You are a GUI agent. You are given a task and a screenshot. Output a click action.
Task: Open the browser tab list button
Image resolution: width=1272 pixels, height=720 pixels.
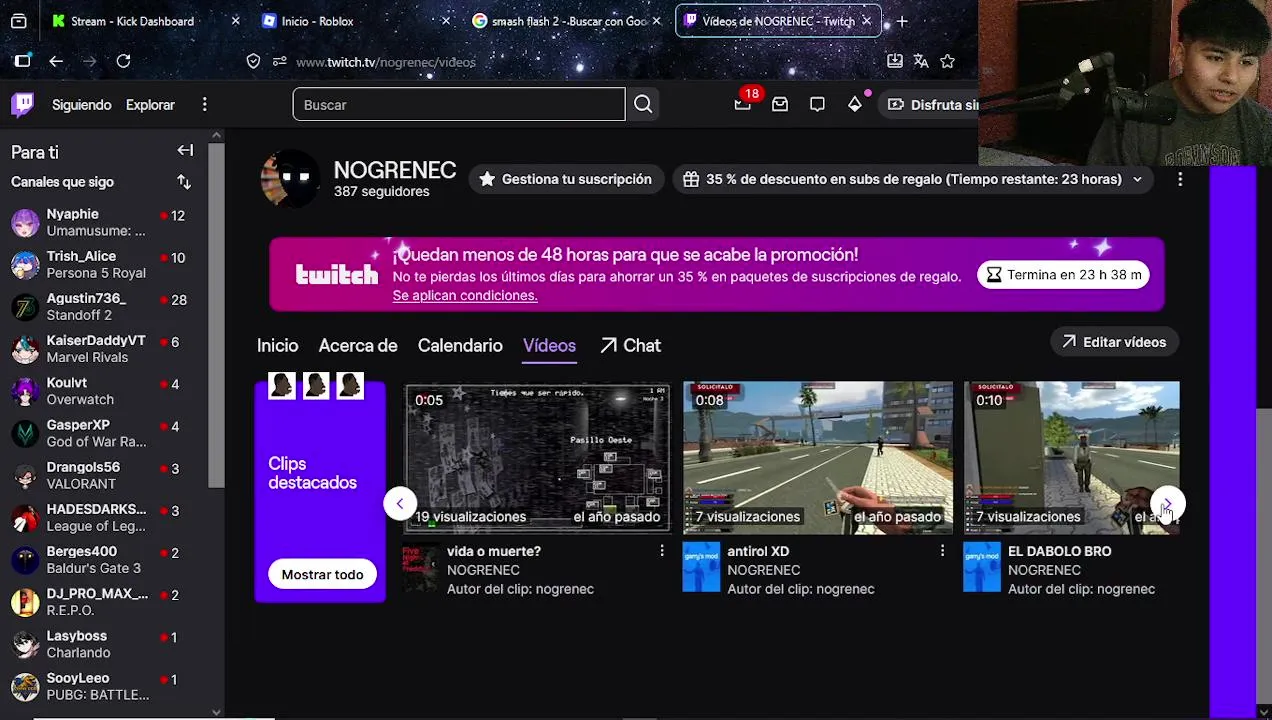pyautogui.click(x=18, y=21)
